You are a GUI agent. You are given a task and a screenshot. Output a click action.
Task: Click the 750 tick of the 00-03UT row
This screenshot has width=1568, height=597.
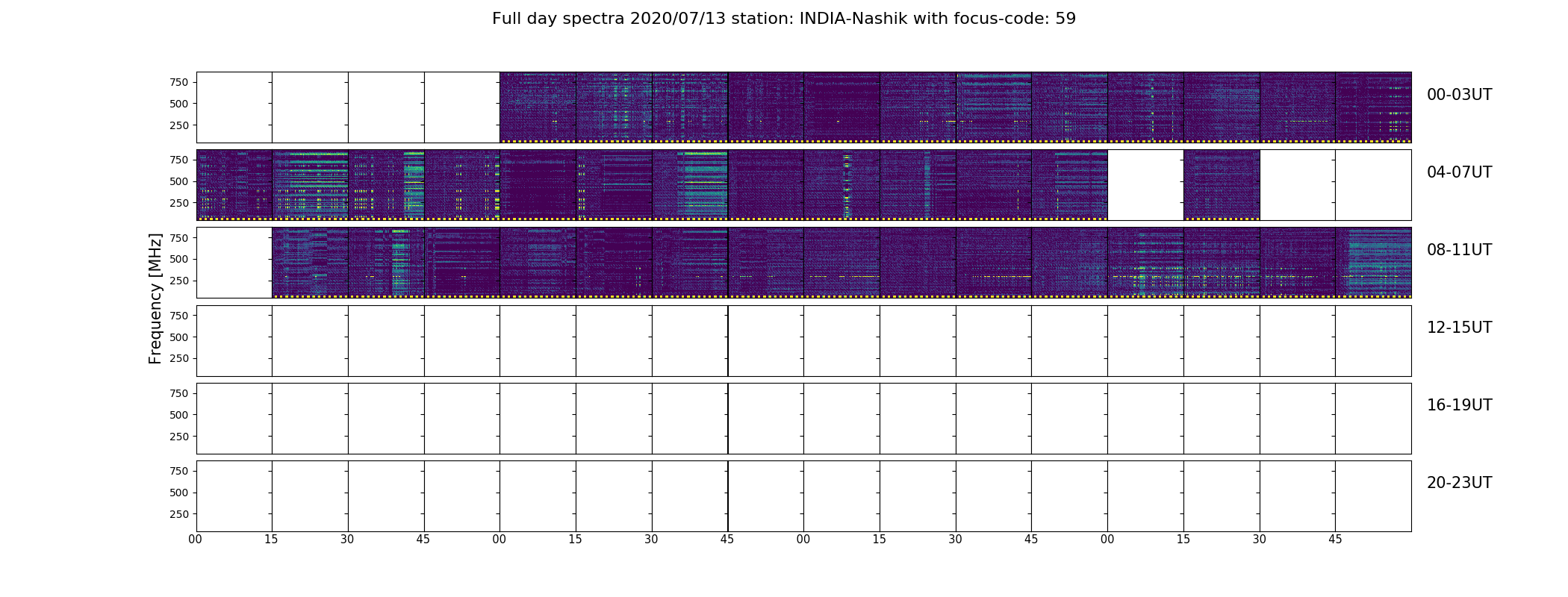[x=179, y=82]
